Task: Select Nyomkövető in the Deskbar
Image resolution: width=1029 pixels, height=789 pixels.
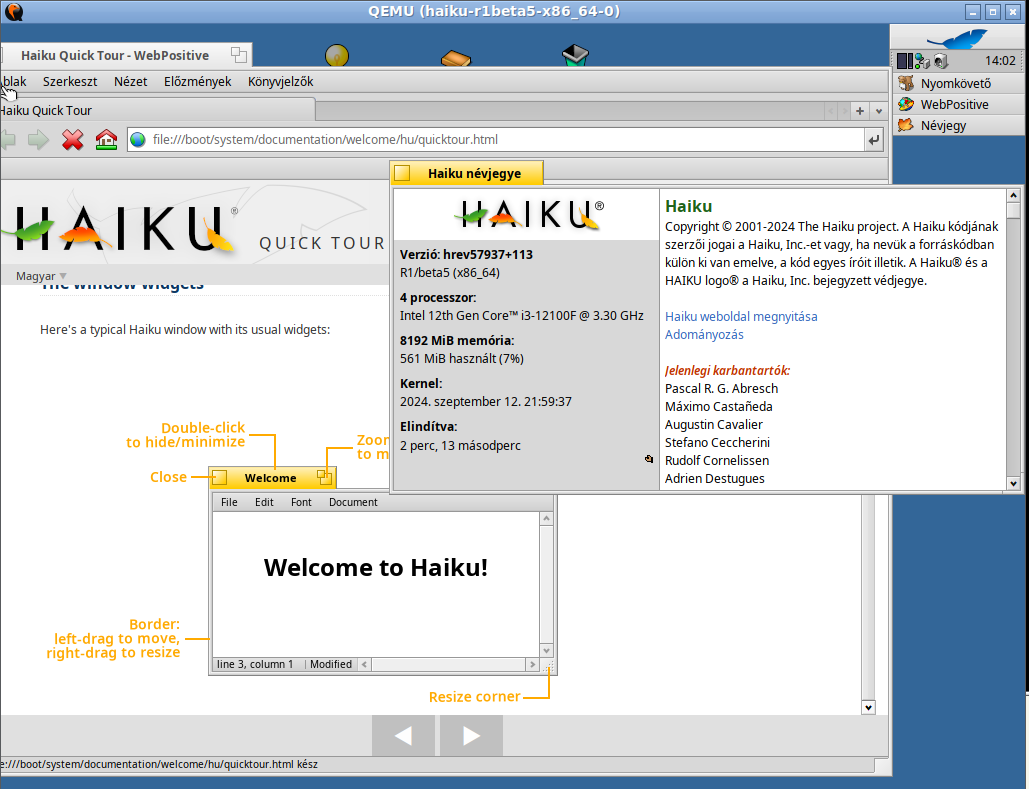Action: pyautogui.click(x=957, y=83)
